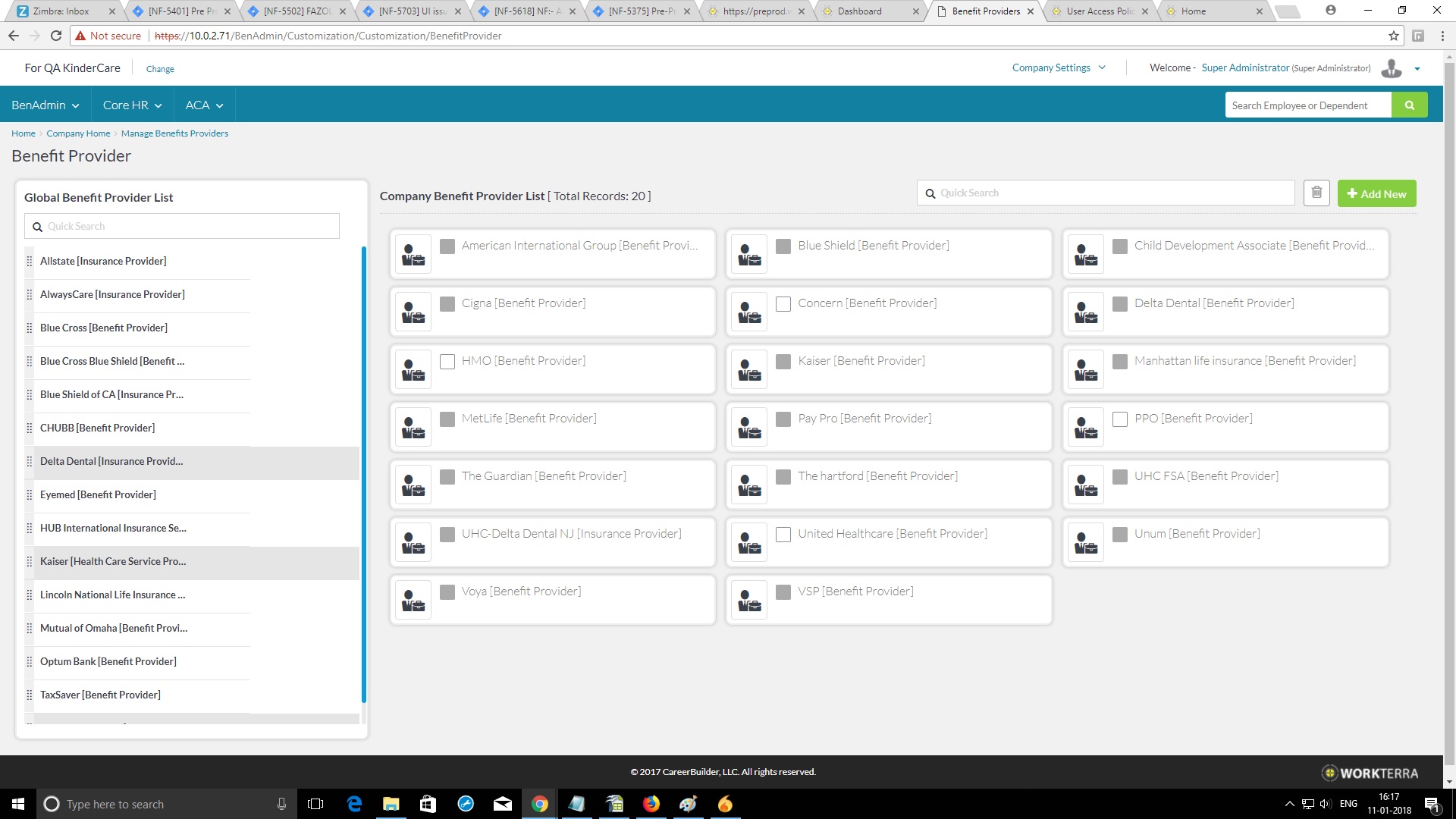This screenshot has width=1456, height=819.
Task: Click the Global Benefit Provider list scrollbar
Action: point(363,474)
